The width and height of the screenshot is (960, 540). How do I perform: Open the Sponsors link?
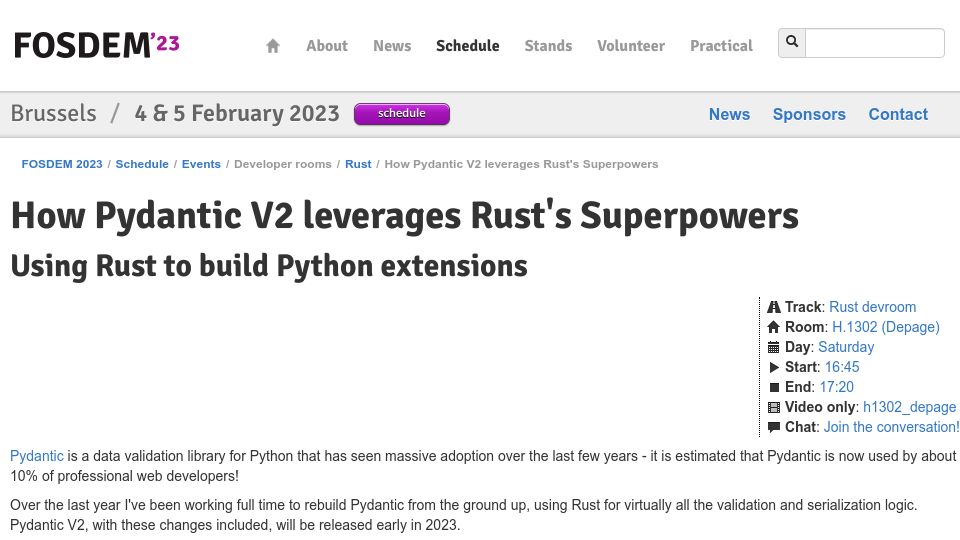(809, 114)
